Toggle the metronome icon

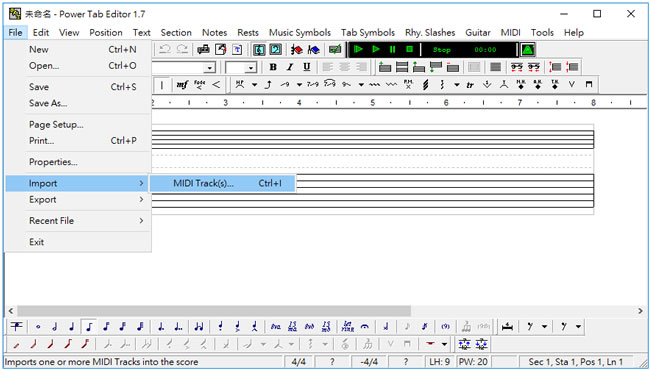pos(527,50)
